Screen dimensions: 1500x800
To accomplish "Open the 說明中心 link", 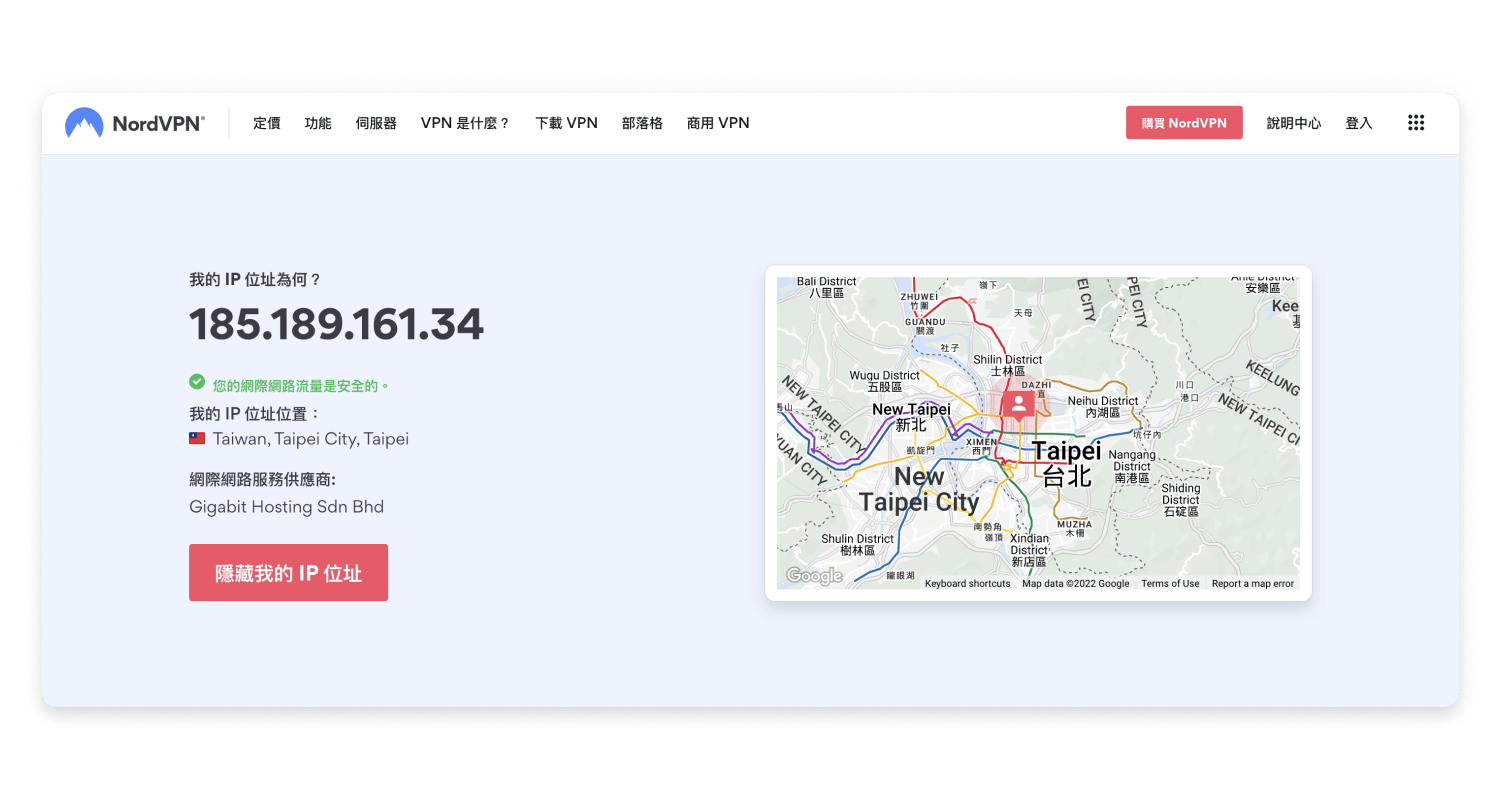I will [1294, 123].
